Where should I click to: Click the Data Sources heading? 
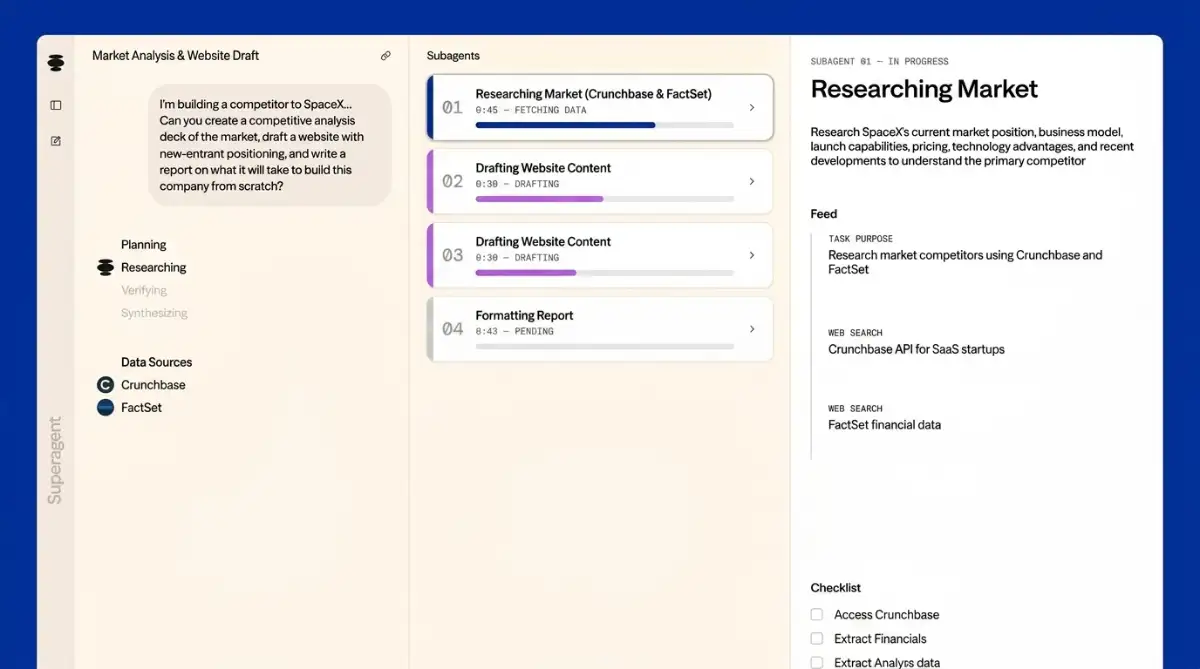click(157, 362)
